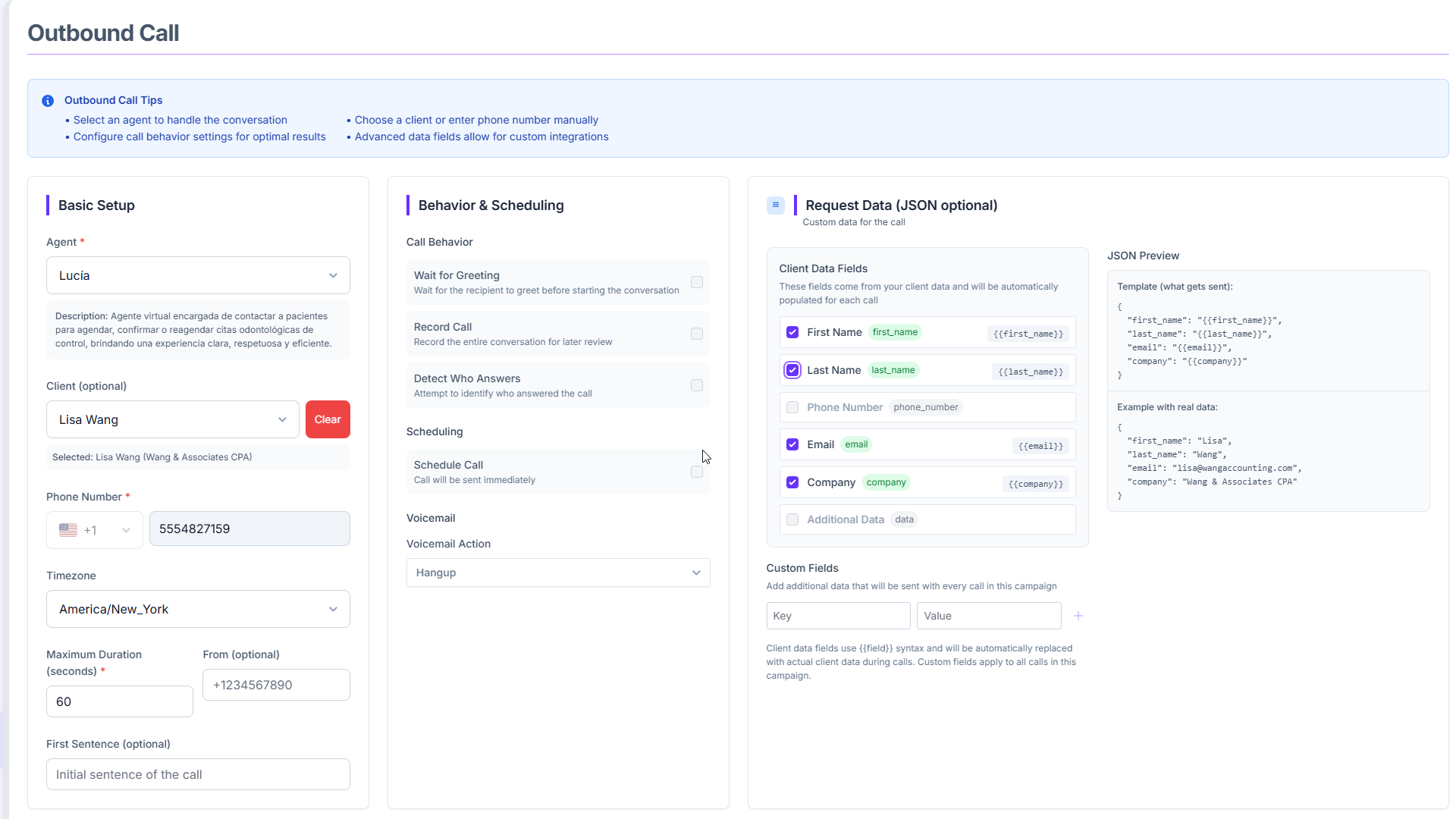Click the green last_name field tag
The height and width of the screenshot is (819, 1456).
point(893,370)
